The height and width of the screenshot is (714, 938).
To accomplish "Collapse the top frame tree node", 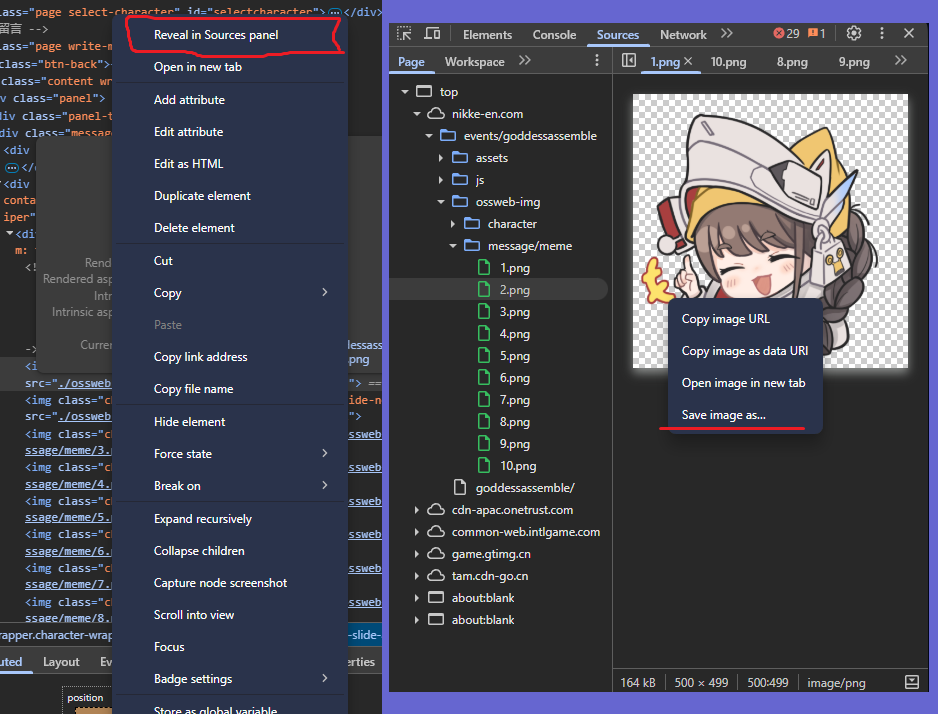I will point(405,91).
